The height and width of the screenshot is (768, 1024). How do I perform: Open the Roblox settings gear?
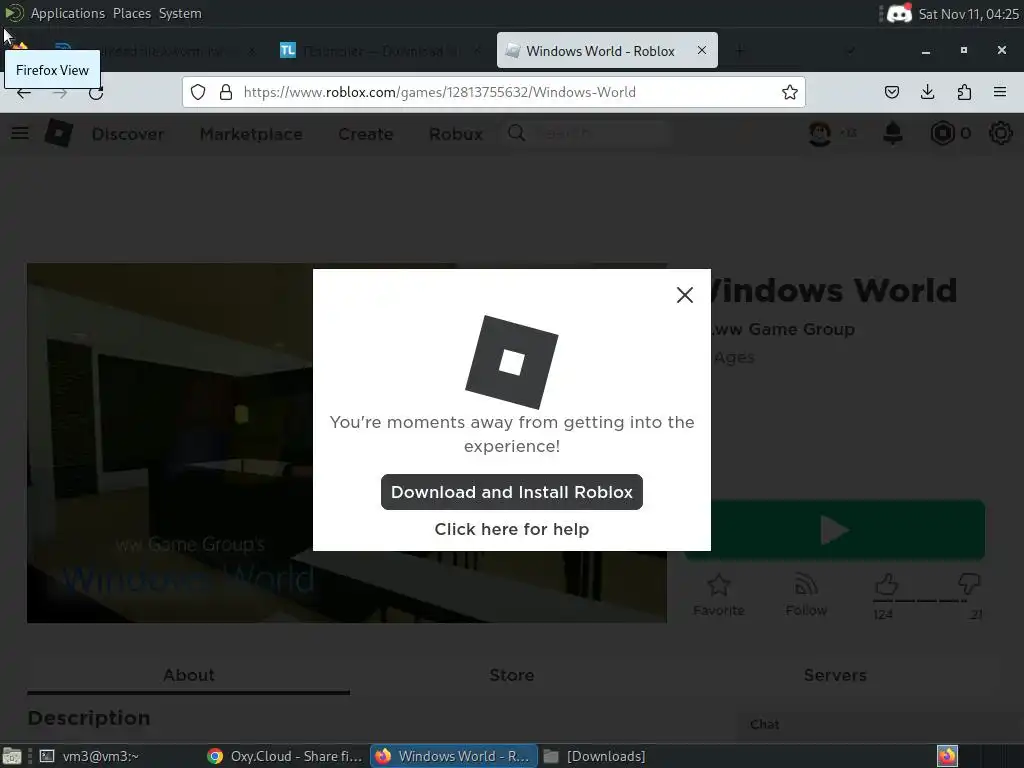[x=1000, y=133]
